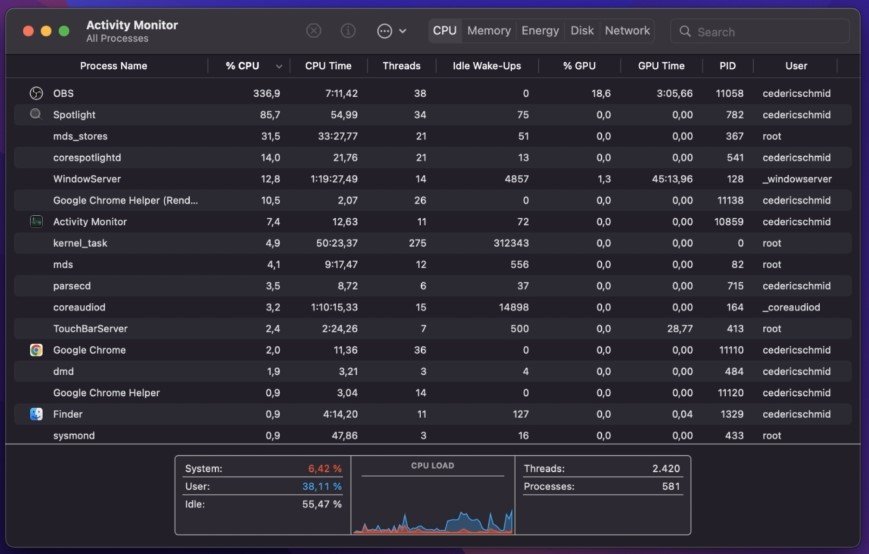The image size is (869, 554).
Task: Click the All Processes subtitle
Action: 117,39
